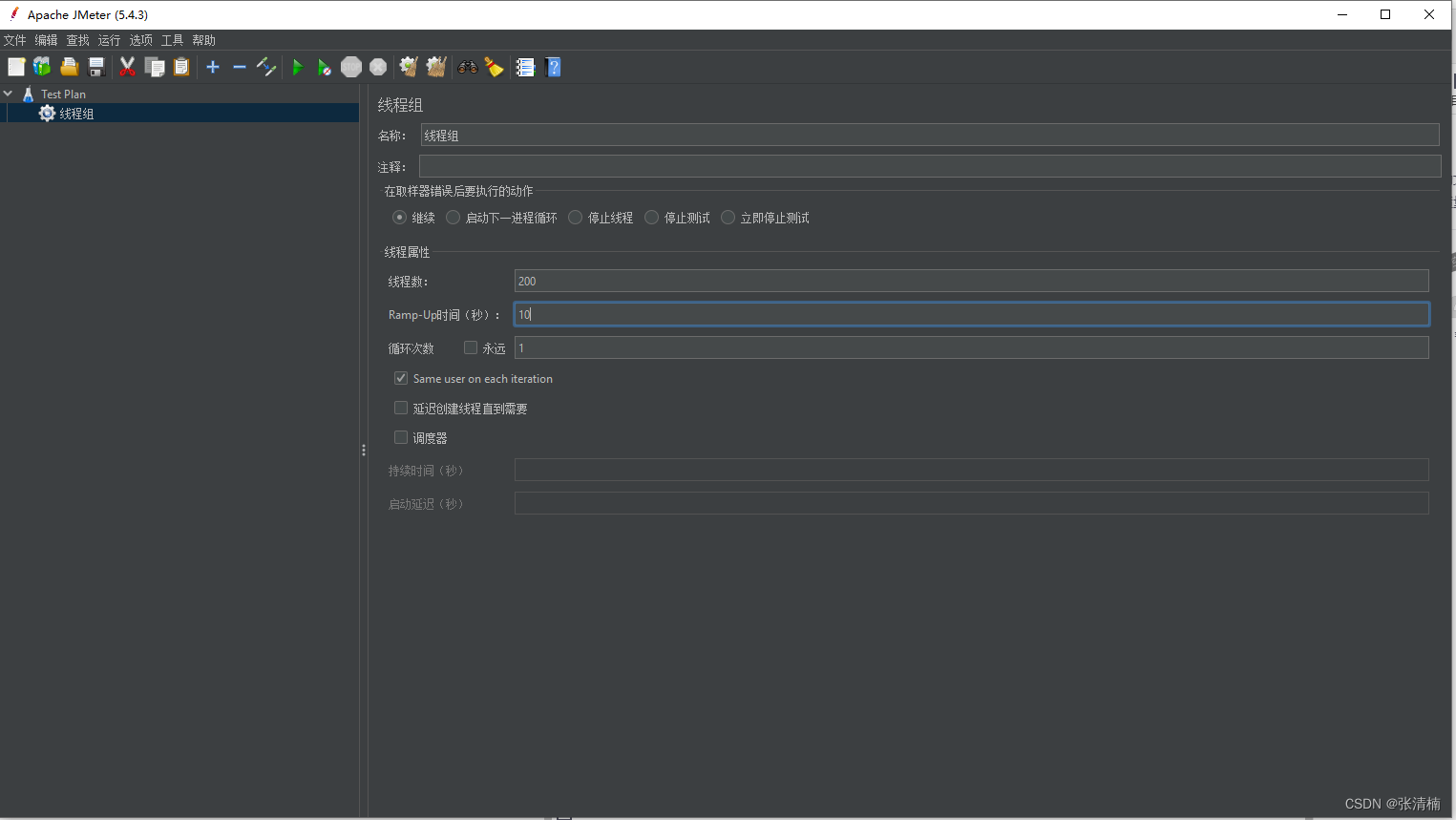Click the Shutdown icon with the X
The height and width of the screenshot is (820, 1456).
click(378, 67)
